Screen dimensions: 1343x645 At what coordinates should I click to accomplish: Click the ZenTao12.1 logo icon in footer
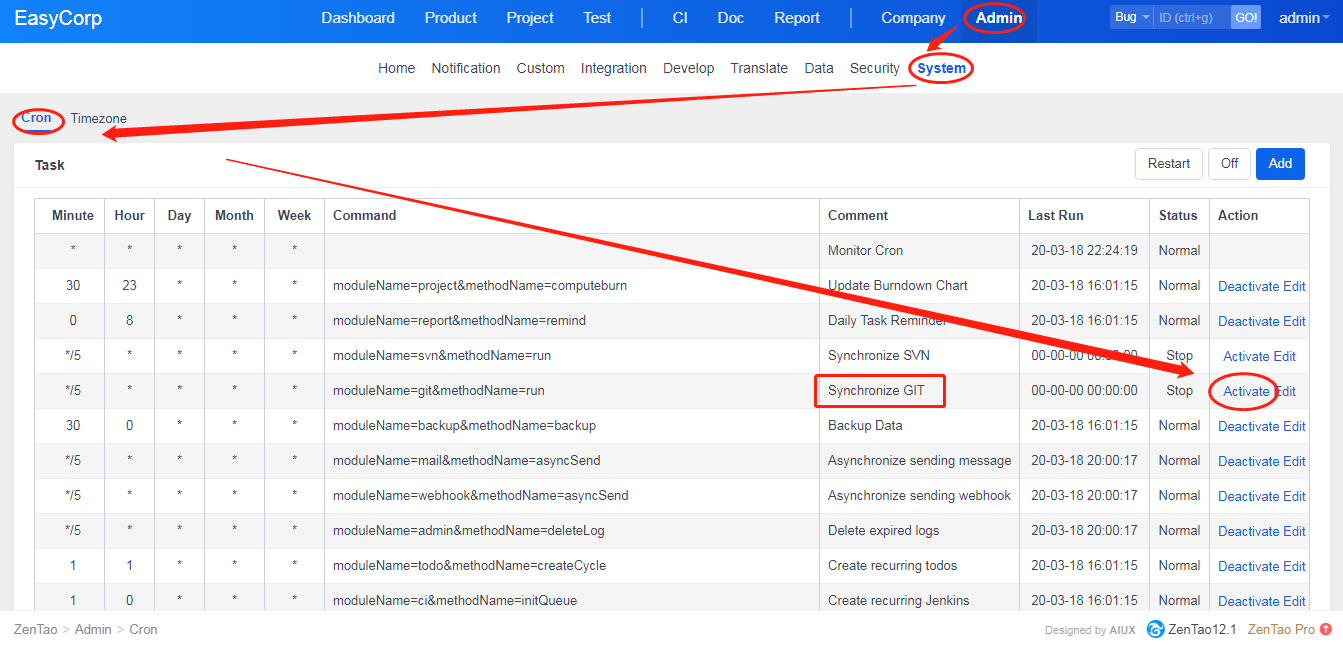point(1155,629)
